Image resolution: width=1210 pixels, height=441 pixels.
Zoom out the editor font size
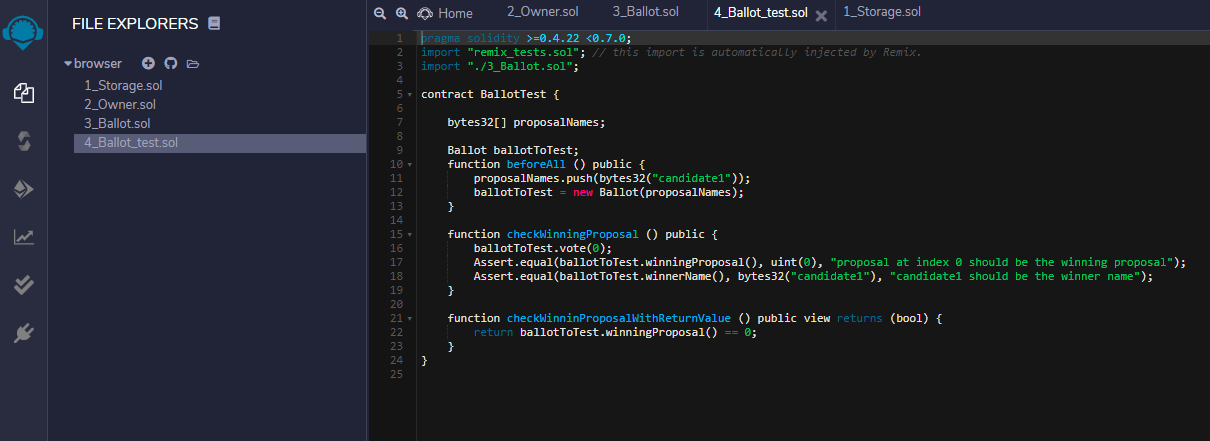[379, 13]
